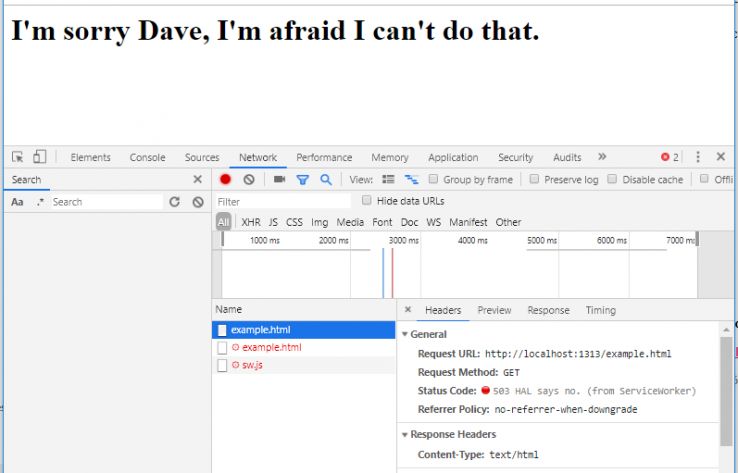Viewport: 738px width, 473px height.
Task: Collapse the Response Headers section
Action: click(406, 435)
